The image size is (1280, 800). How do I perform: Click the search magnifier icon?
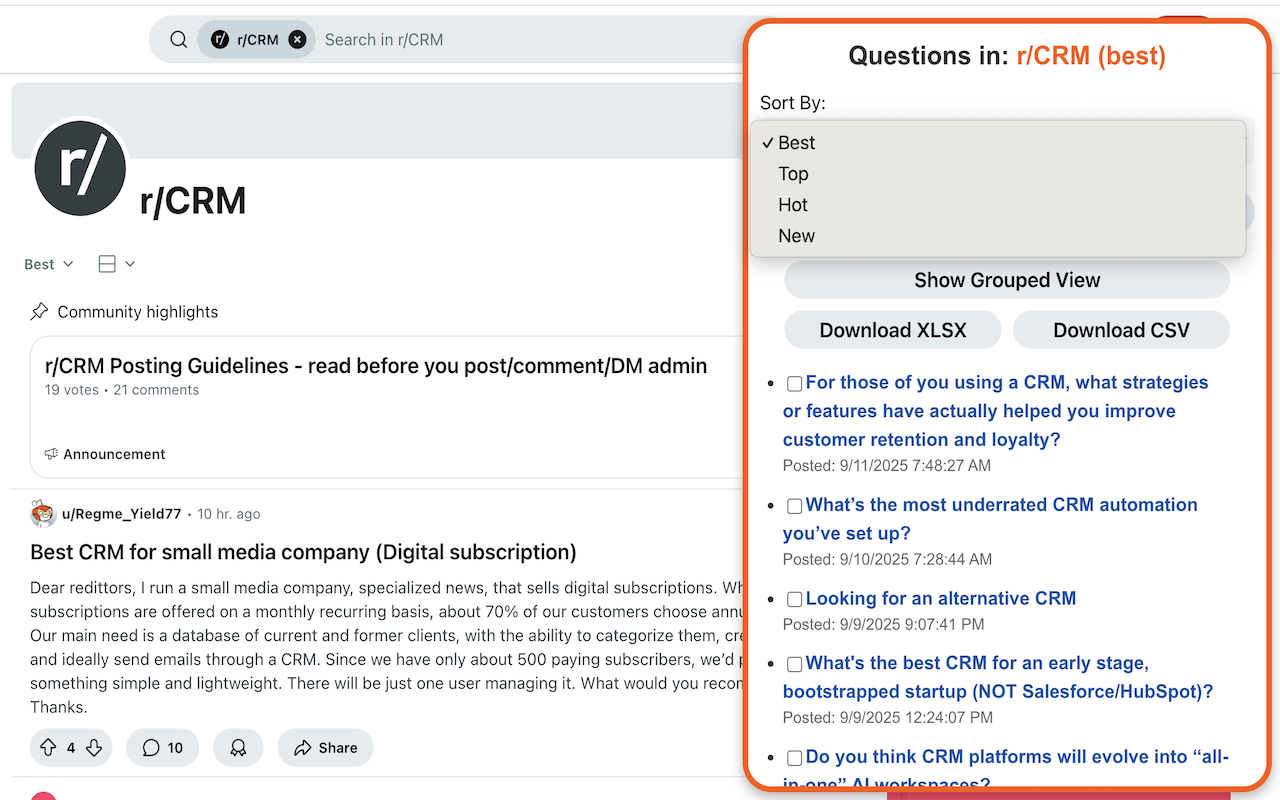click(x=178, y=40)
